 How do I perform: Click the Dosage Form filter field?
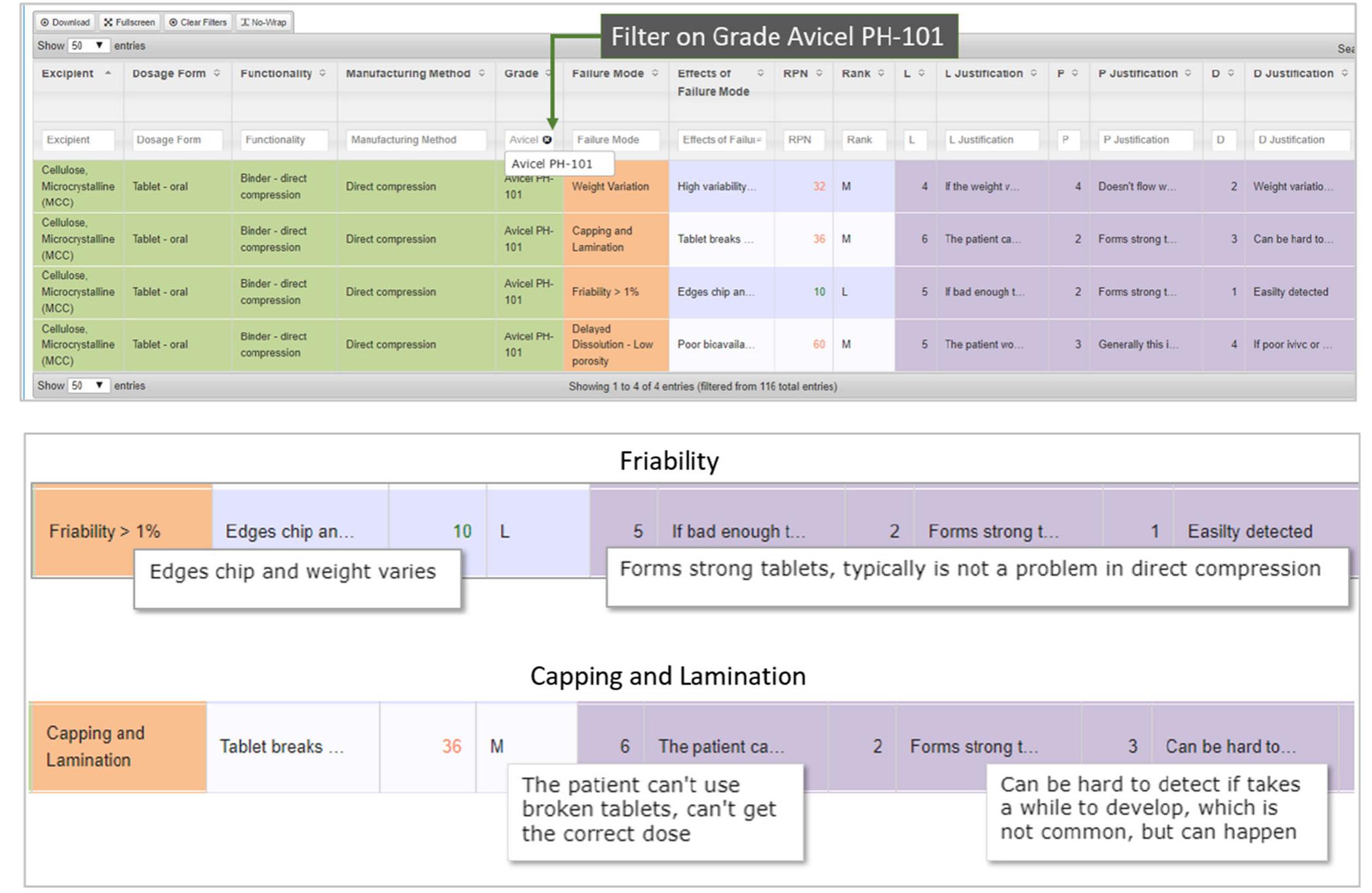click(x=177, y=140)
